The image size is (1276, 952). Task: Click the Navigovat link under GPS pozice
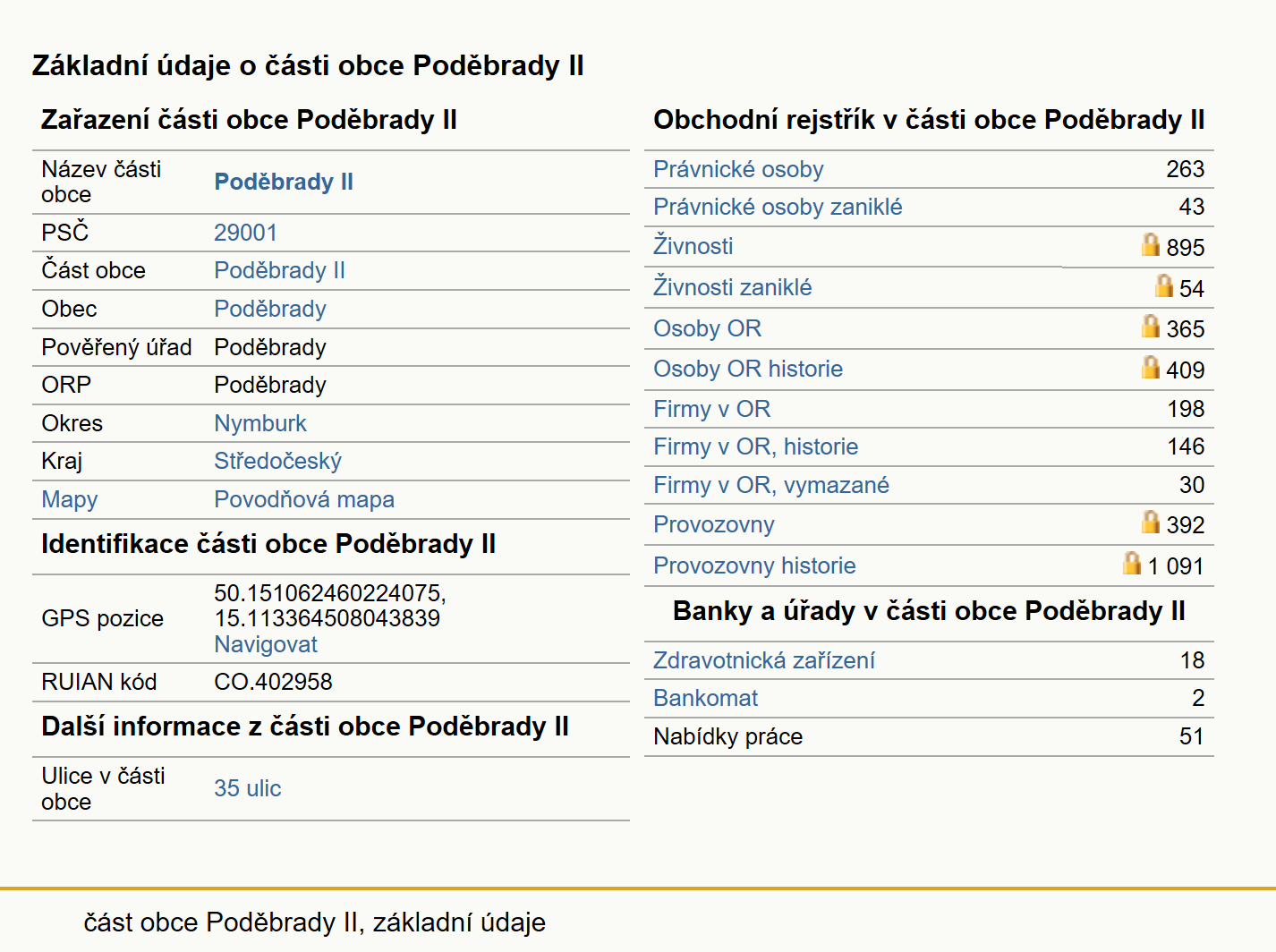coord(266,644)
